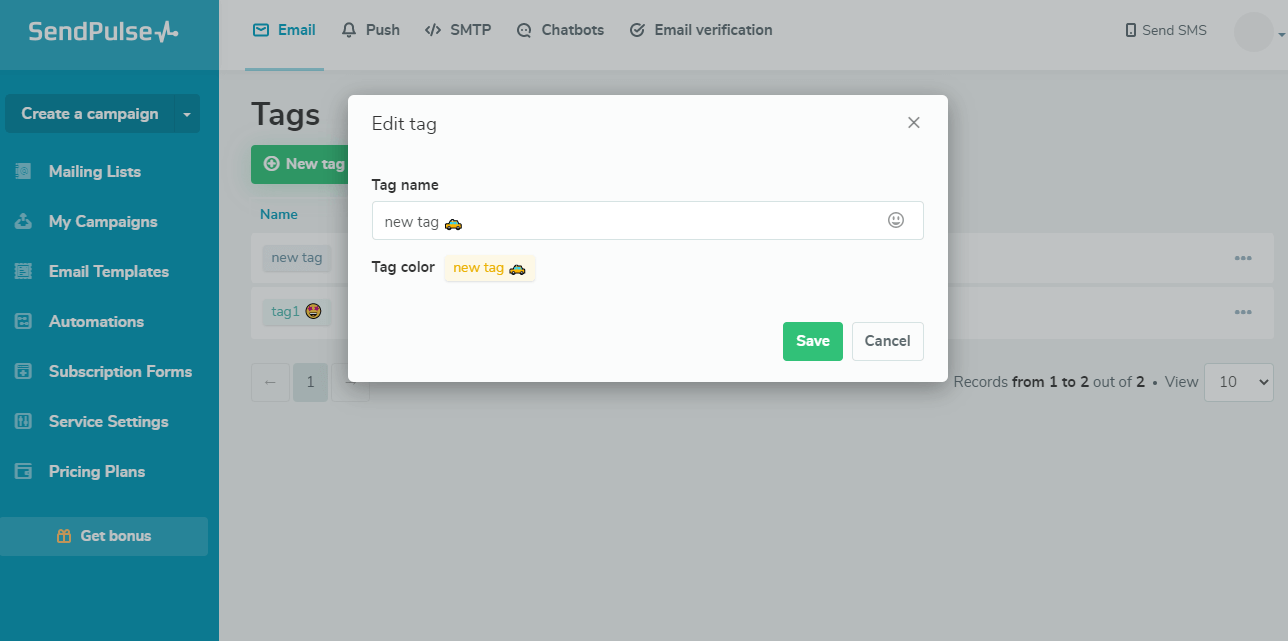Close the Edit tag dialog

pos(913,123)
